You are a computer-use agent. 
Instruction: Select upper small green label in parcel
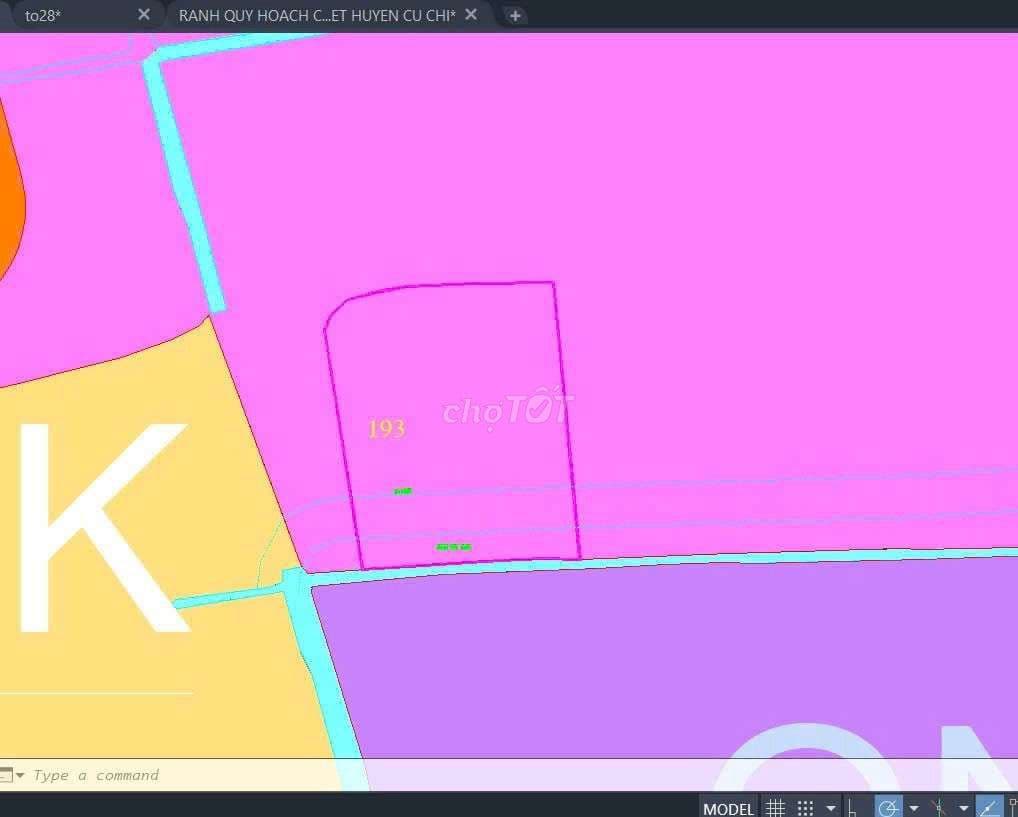(x=403, y=491)
